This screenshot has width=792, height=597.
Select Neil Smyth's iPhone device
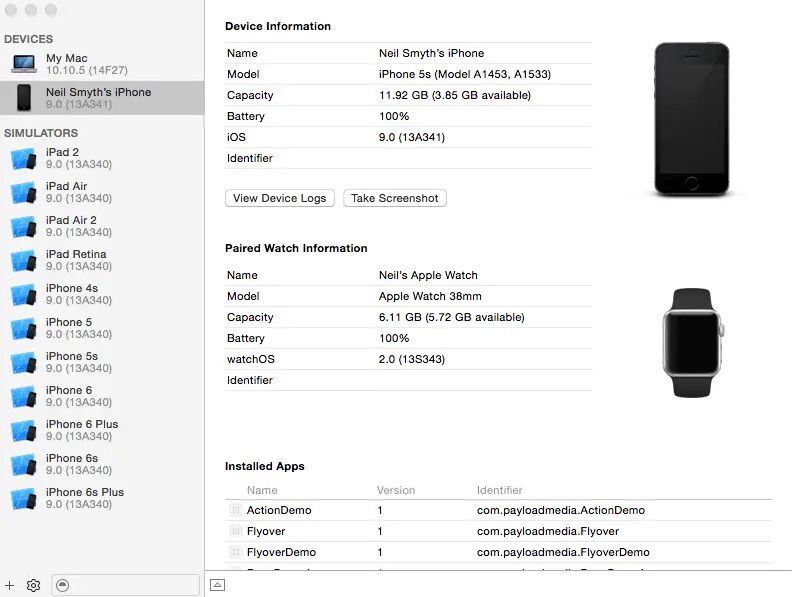point(98,97)
